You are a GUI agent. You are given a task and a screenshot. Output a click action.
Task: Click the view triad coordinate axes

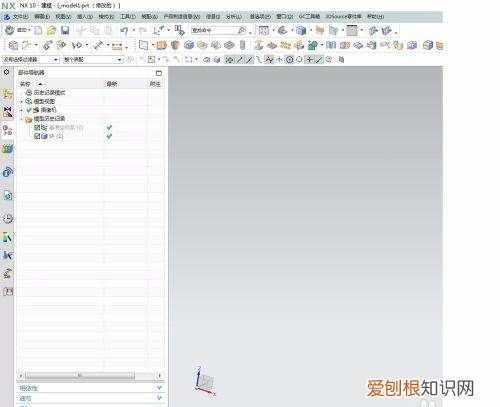[204, 381]
